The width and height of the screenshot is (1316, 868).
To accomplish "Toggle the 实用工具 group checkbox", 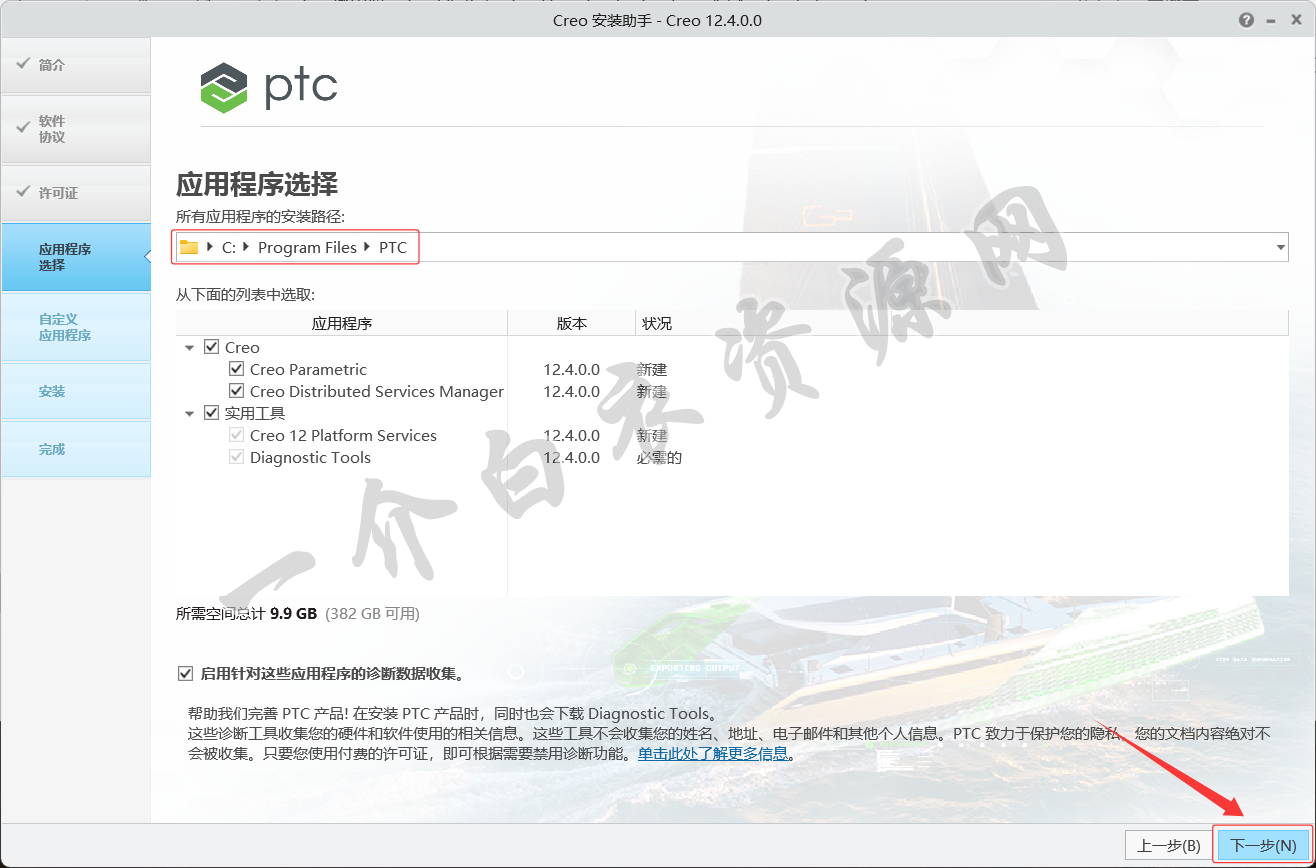I will point(211,413).
